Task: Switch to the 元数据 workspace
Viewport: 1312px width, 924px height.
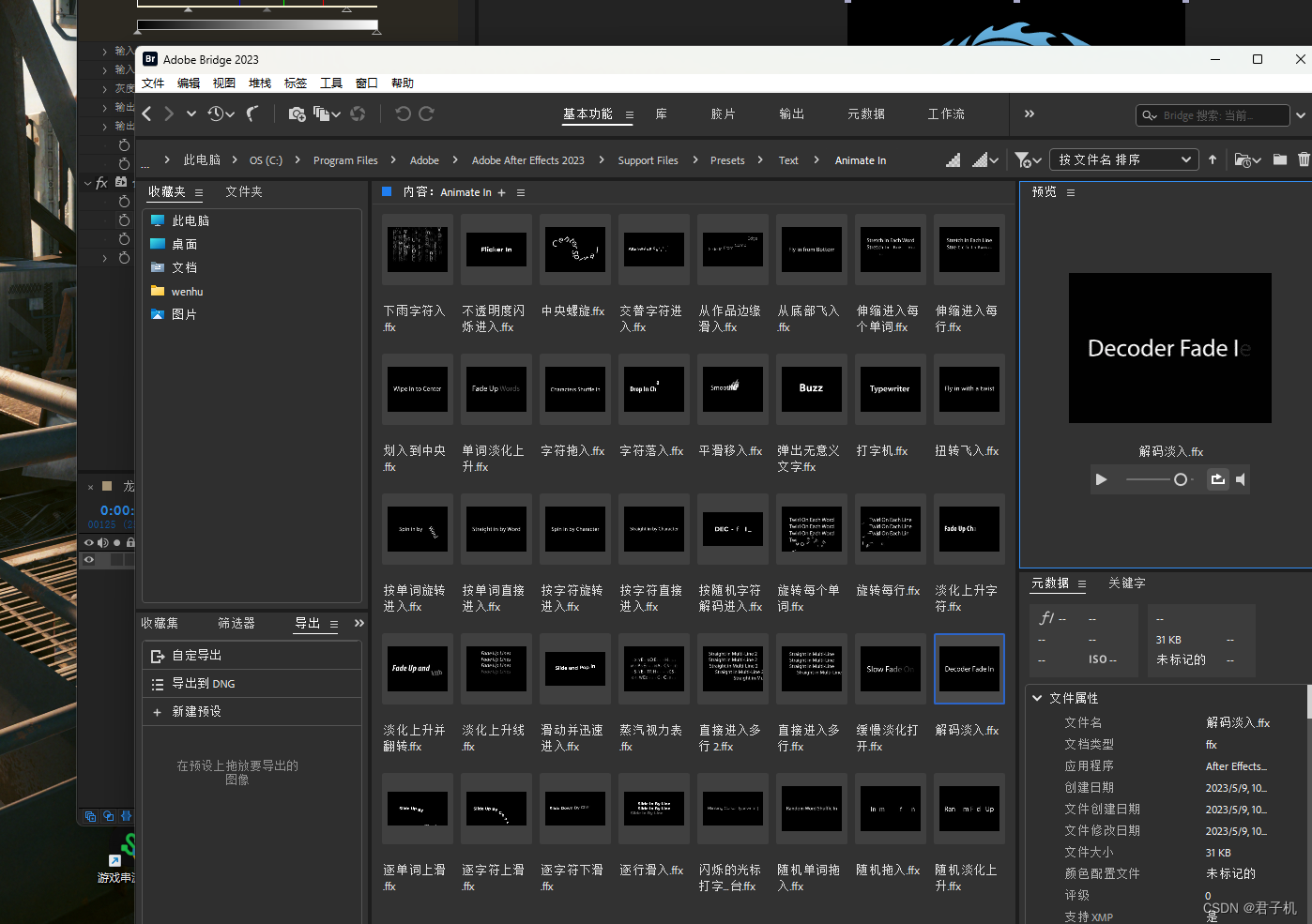Action: tap(866, 114)
